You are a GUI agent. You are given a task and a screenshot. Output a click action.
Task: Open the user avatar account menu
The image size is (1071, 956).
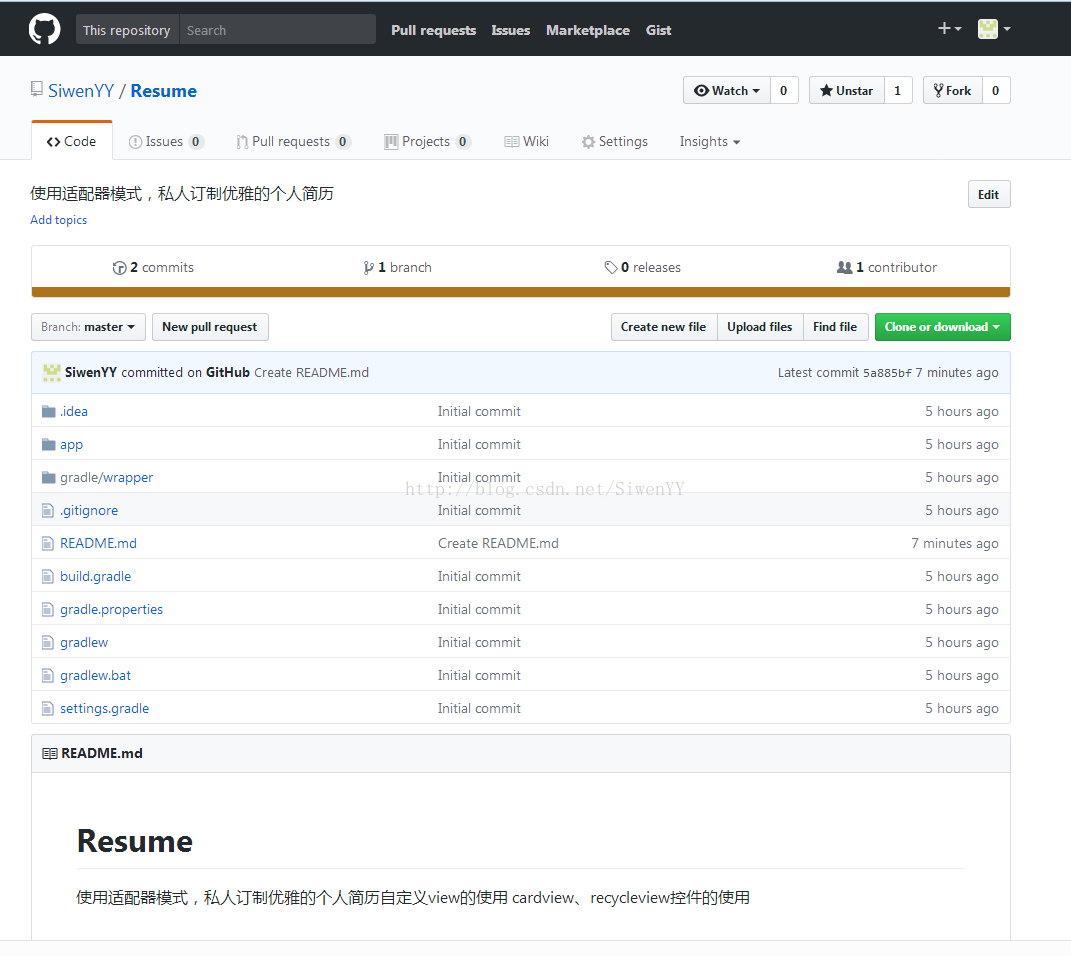point(994,29)
